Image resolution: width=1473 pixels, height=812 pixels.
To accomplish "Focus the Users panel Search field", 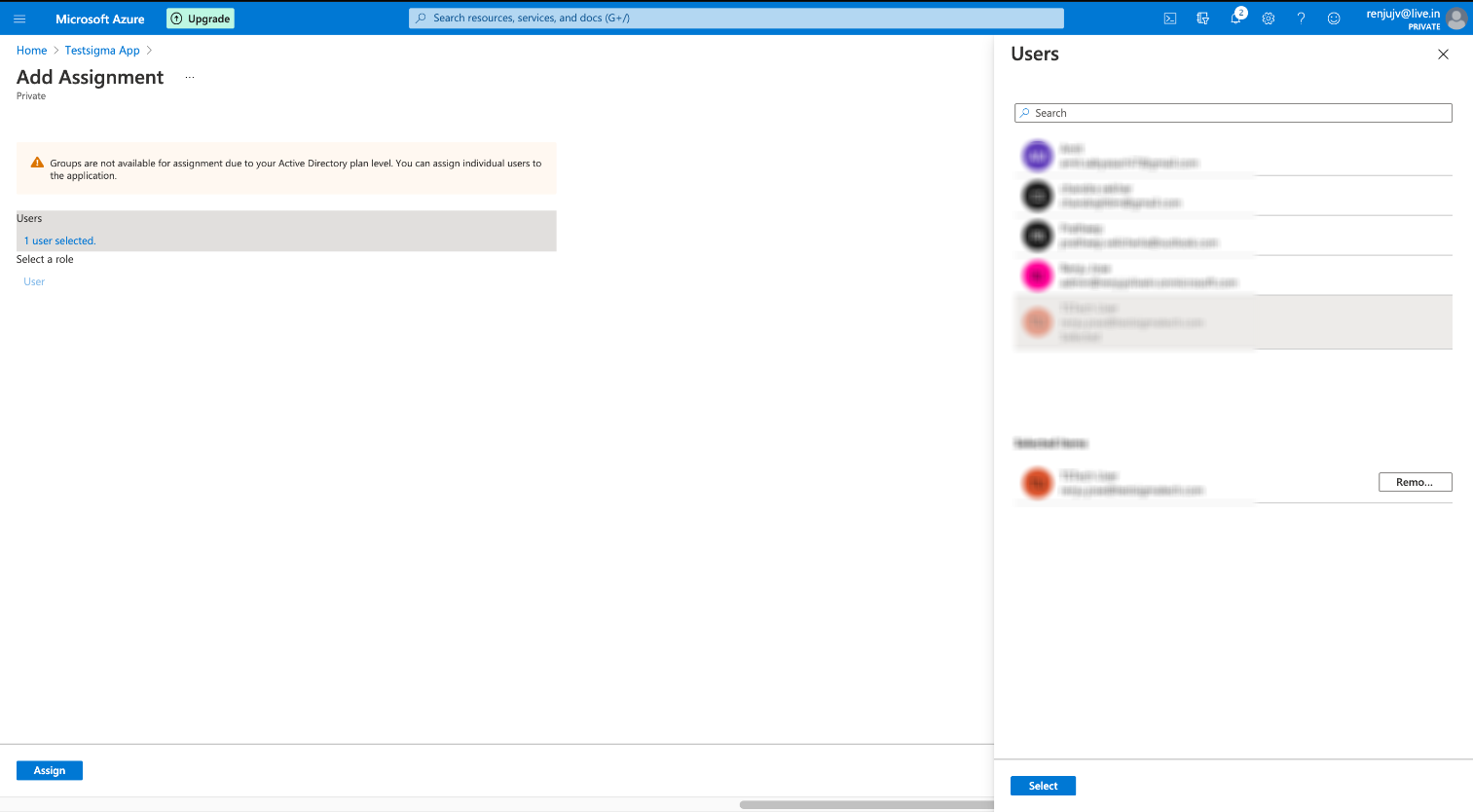I will click(x=1233, y=113).
